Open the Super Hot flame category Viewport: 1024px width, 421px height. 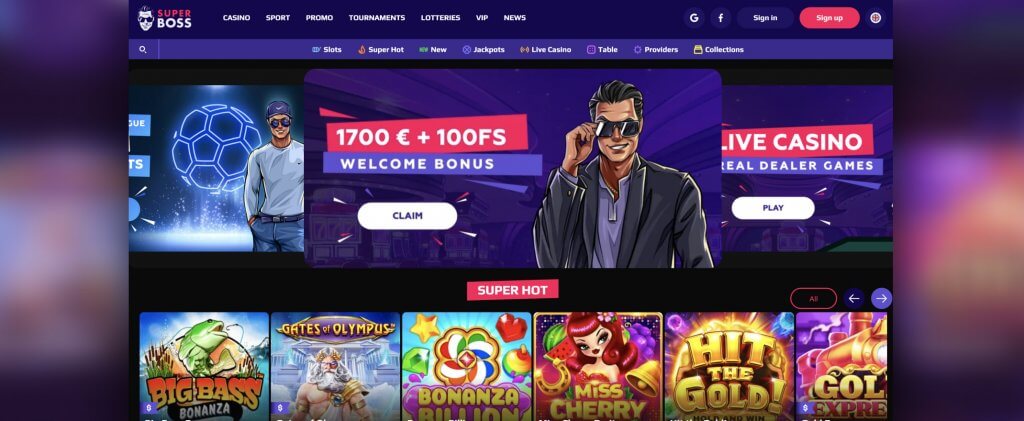381,50
